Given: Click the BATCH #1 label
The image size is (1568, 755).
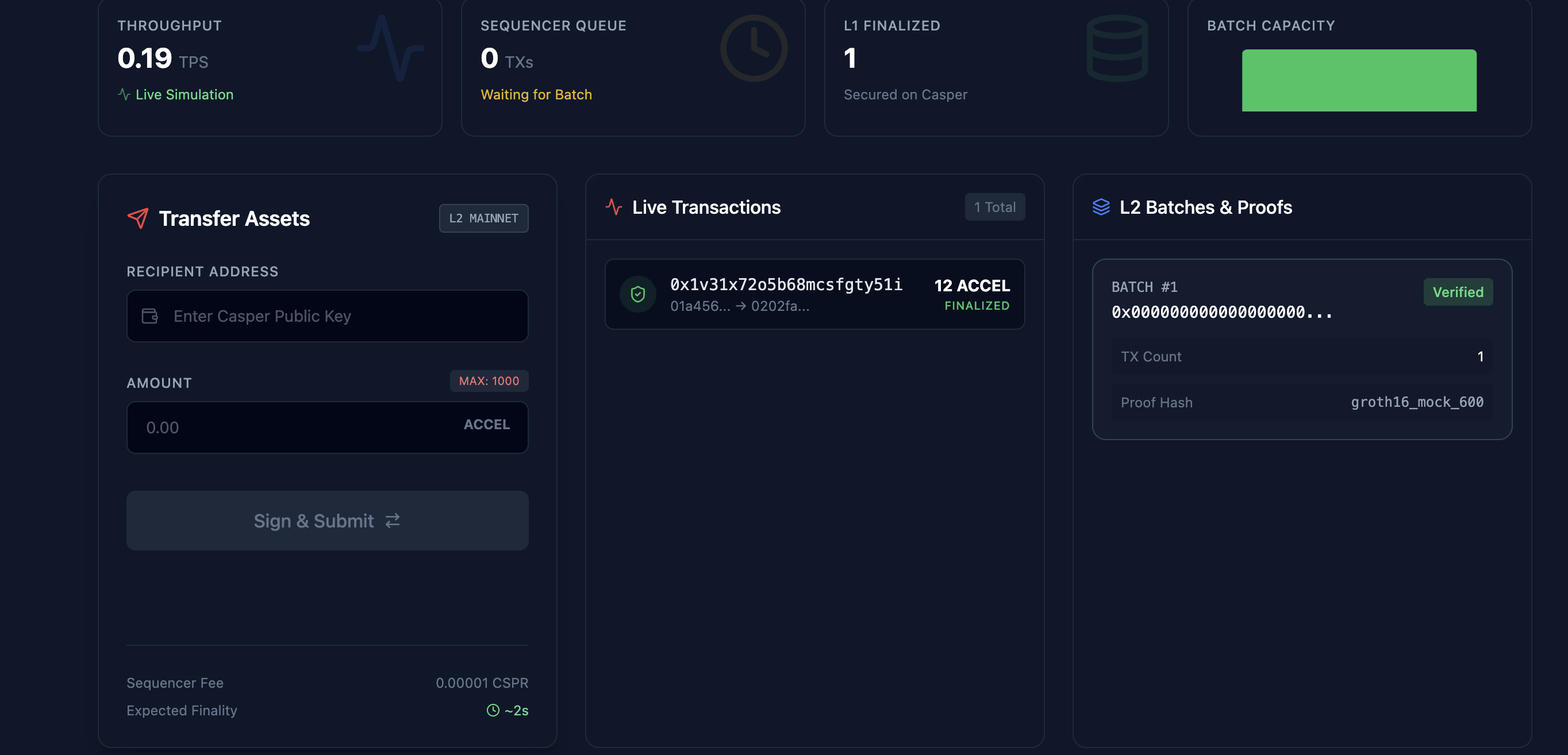Looking at the screenshot, I should click(x=1144, y=287).
